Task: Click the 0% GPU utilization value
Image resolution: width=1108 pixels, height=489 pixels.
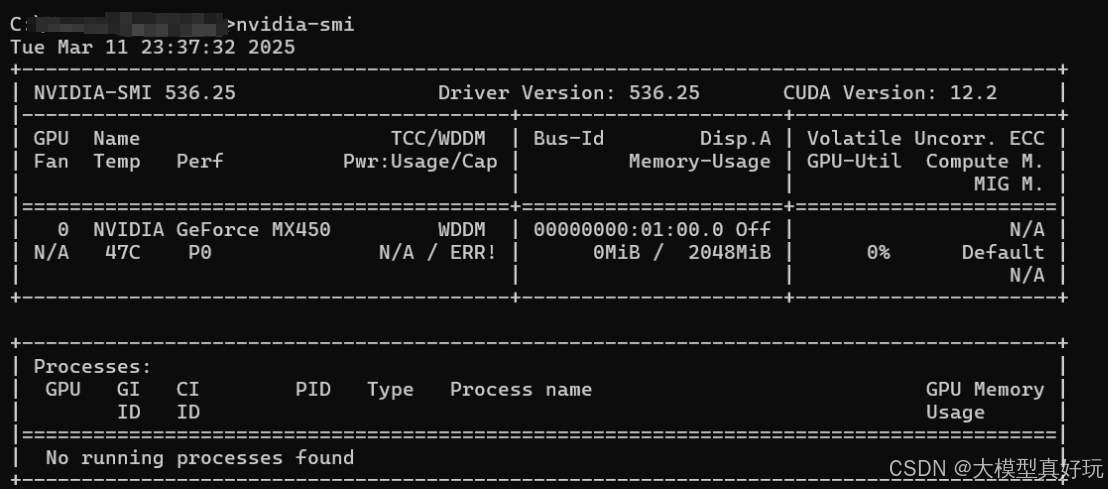Action: click(878, 252)
